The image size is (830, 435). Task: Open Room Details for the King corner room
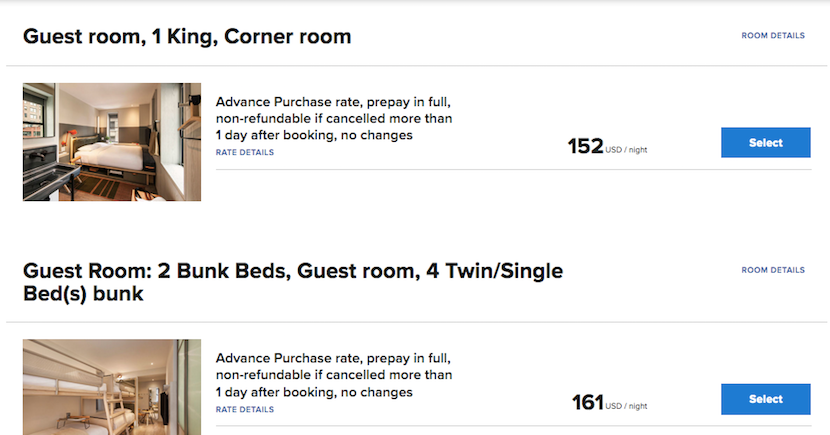tap(772, 36)
